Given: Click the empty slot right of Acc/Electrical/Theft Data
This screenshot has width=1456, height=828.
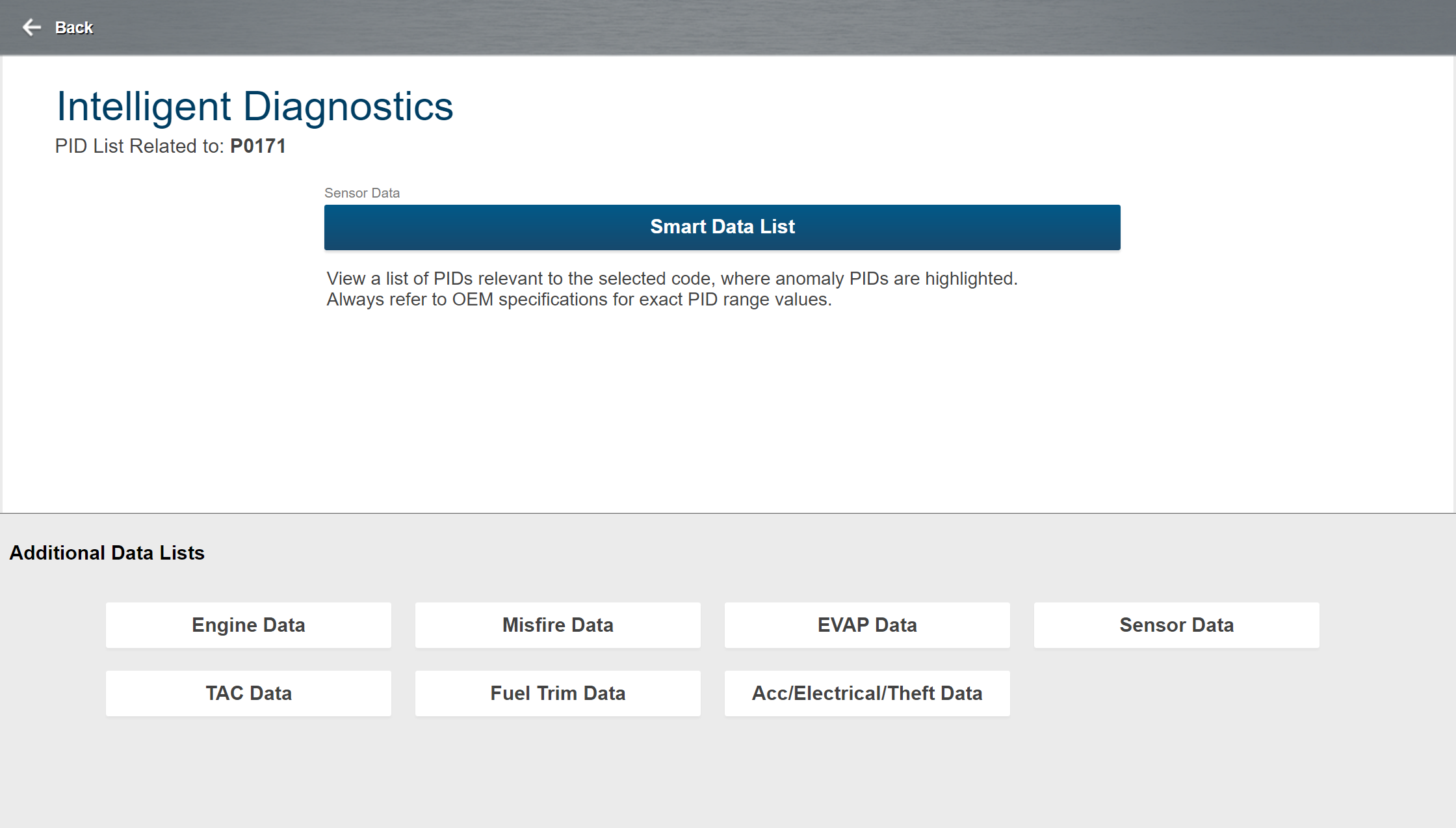Looking at the screenshot, I should (x=1176, y=693).
